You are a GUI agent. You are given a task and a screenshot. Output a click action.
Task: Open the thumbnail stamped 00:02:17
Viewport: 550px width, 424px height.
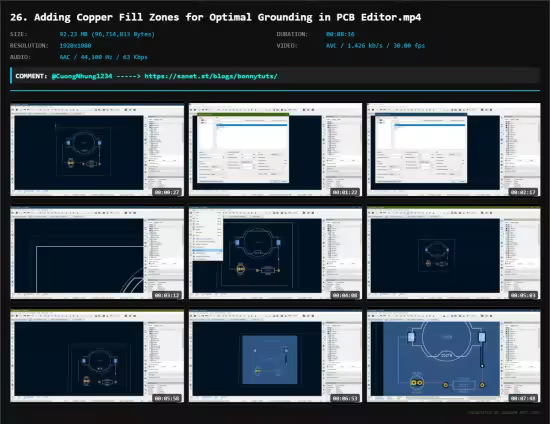454,150
